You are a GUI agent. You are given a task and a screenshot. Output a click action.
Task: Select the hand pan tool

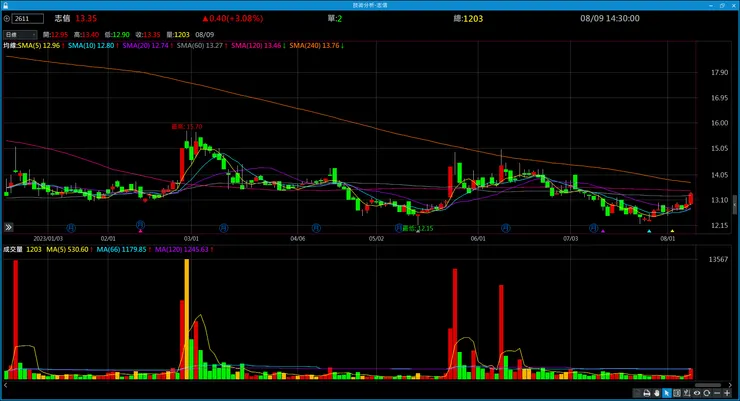(656, 393)
